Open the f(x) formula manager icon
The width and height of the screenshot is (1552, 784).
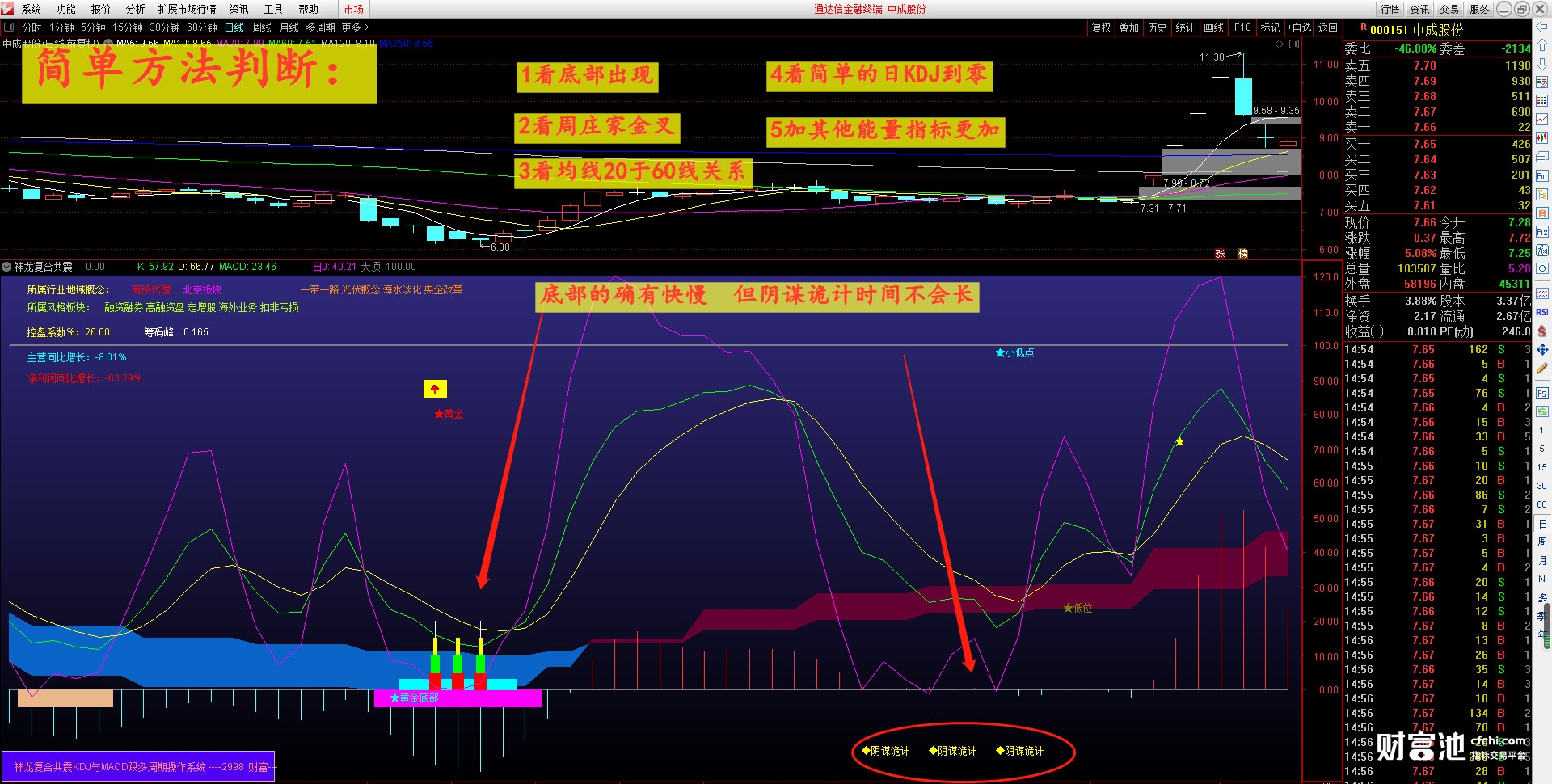pyautogui.click(x=1542, y=250)
